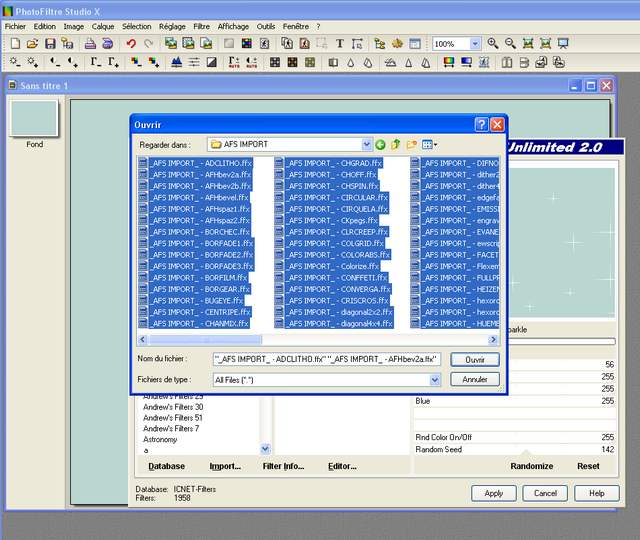Click the Contrast minus icon
Image resolution: width=640 pixels, height=540 pixels.
tap(55, 62)
